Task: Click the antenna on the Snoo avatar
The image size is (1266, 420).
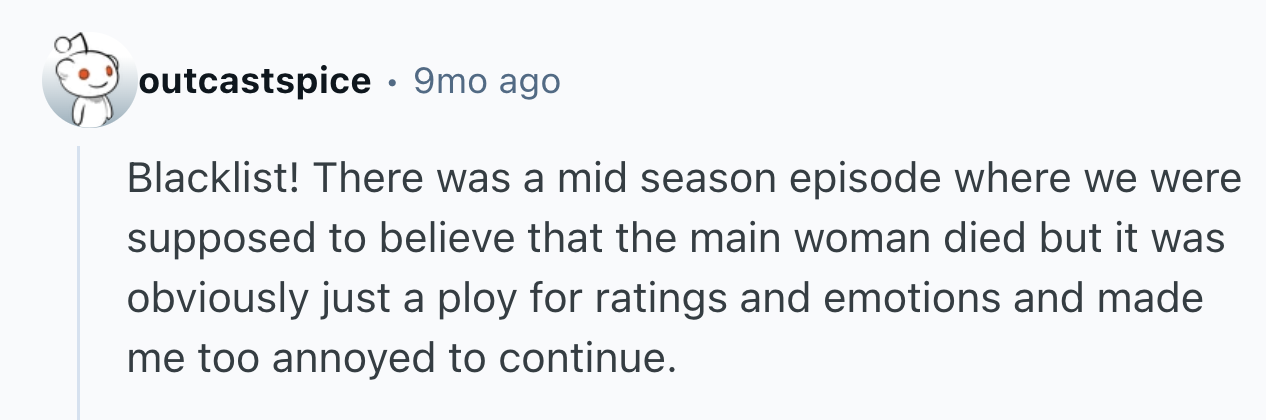Action: coord(67,42)
